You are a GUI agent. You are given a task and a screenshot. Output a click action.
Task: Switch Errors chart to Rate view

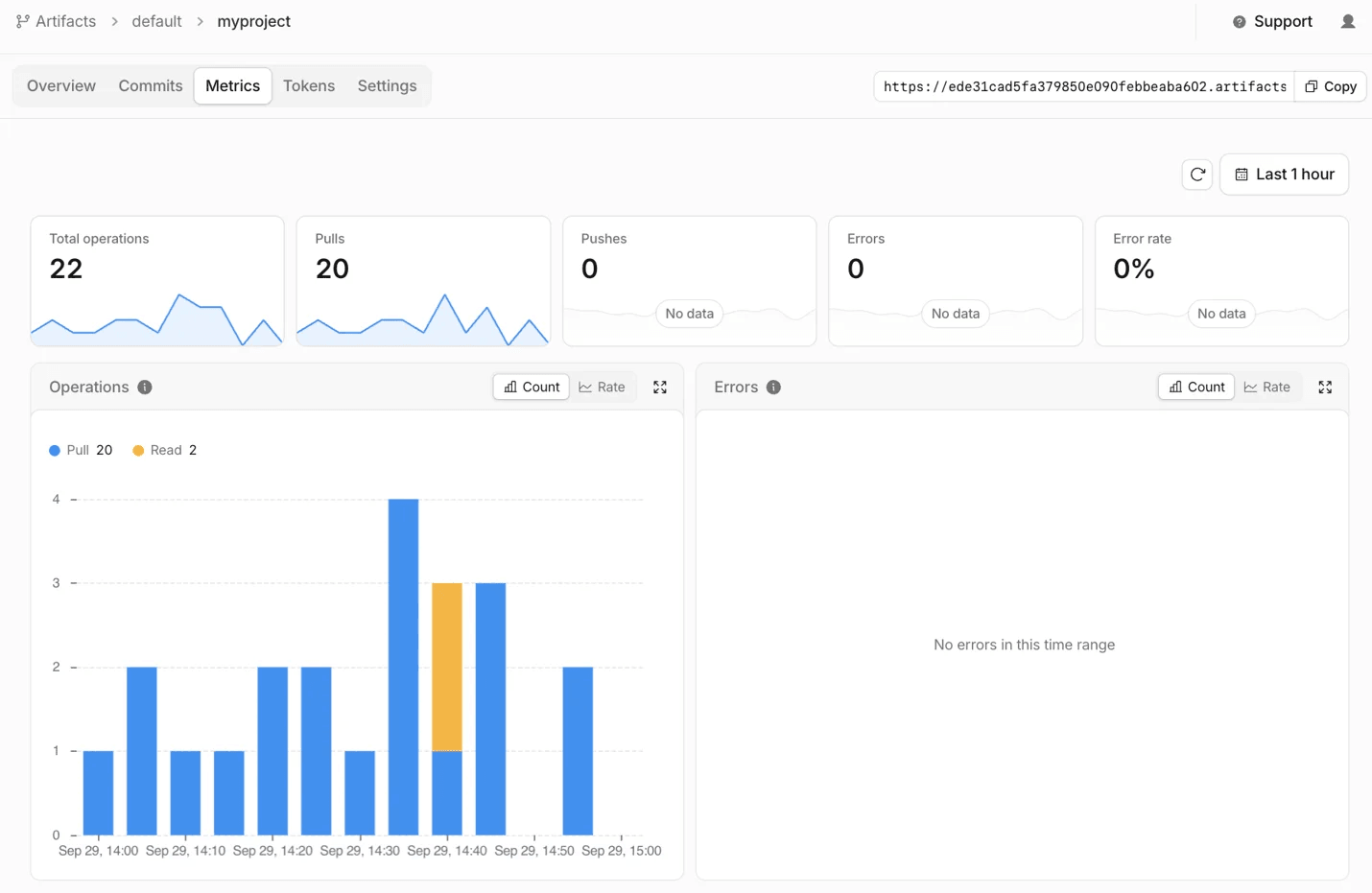tap(1267, 388)
